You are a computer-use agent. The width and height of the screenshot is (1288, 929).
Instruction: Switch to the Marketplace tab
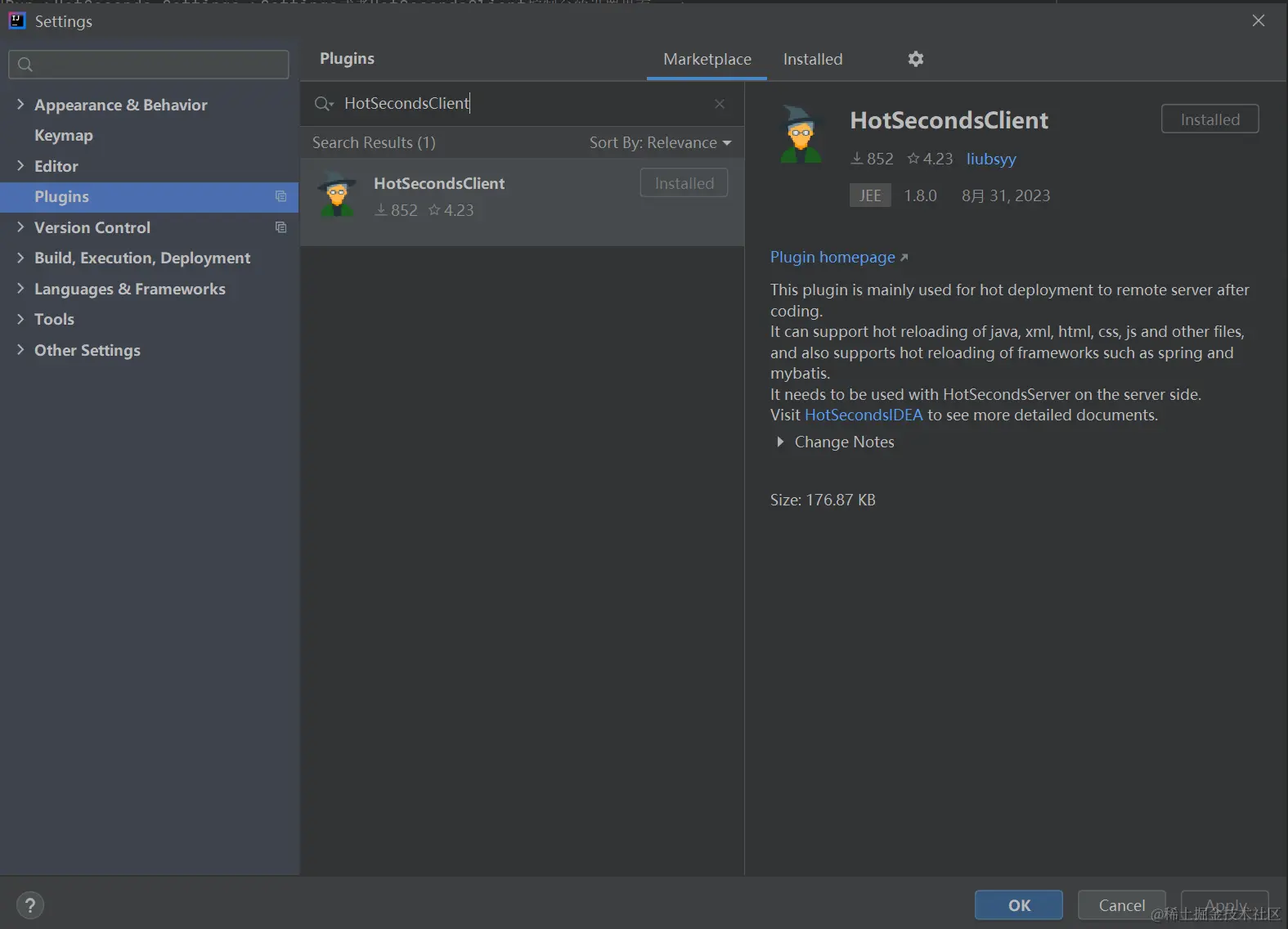click(707, 59)
